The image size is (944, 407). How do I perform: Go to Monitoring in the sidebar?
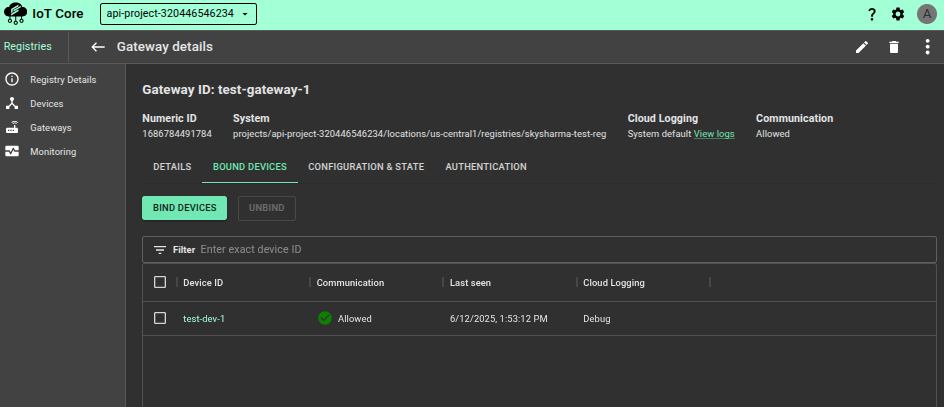point(53,152)
